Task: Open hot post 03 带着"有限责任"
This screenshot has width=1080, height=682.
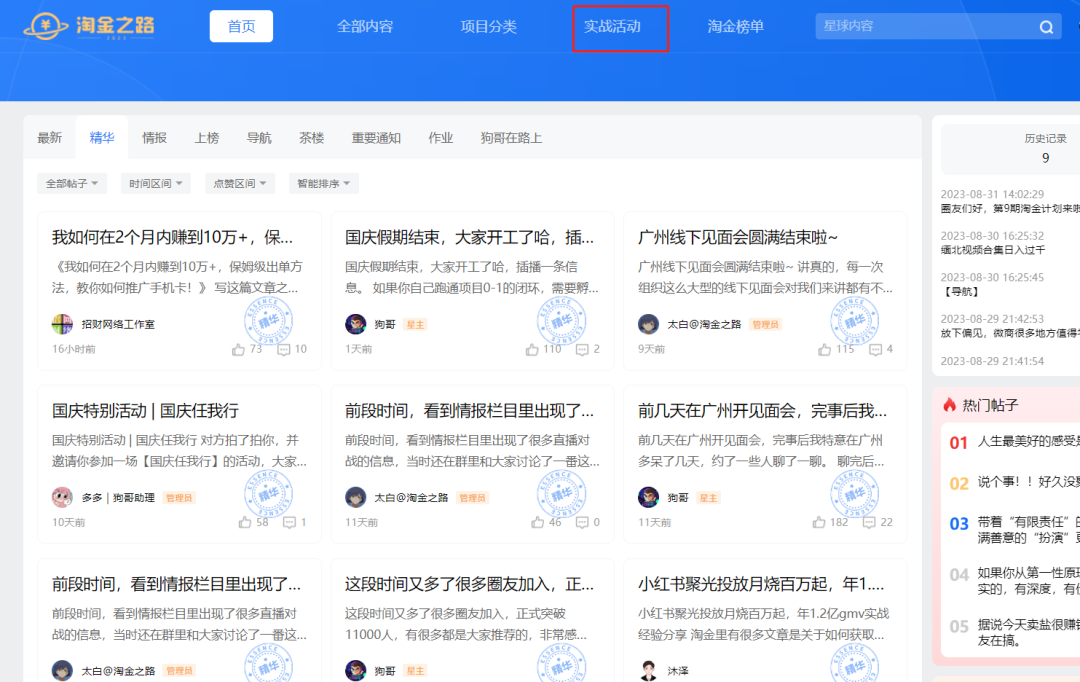Action: (x=1028, y=530)
